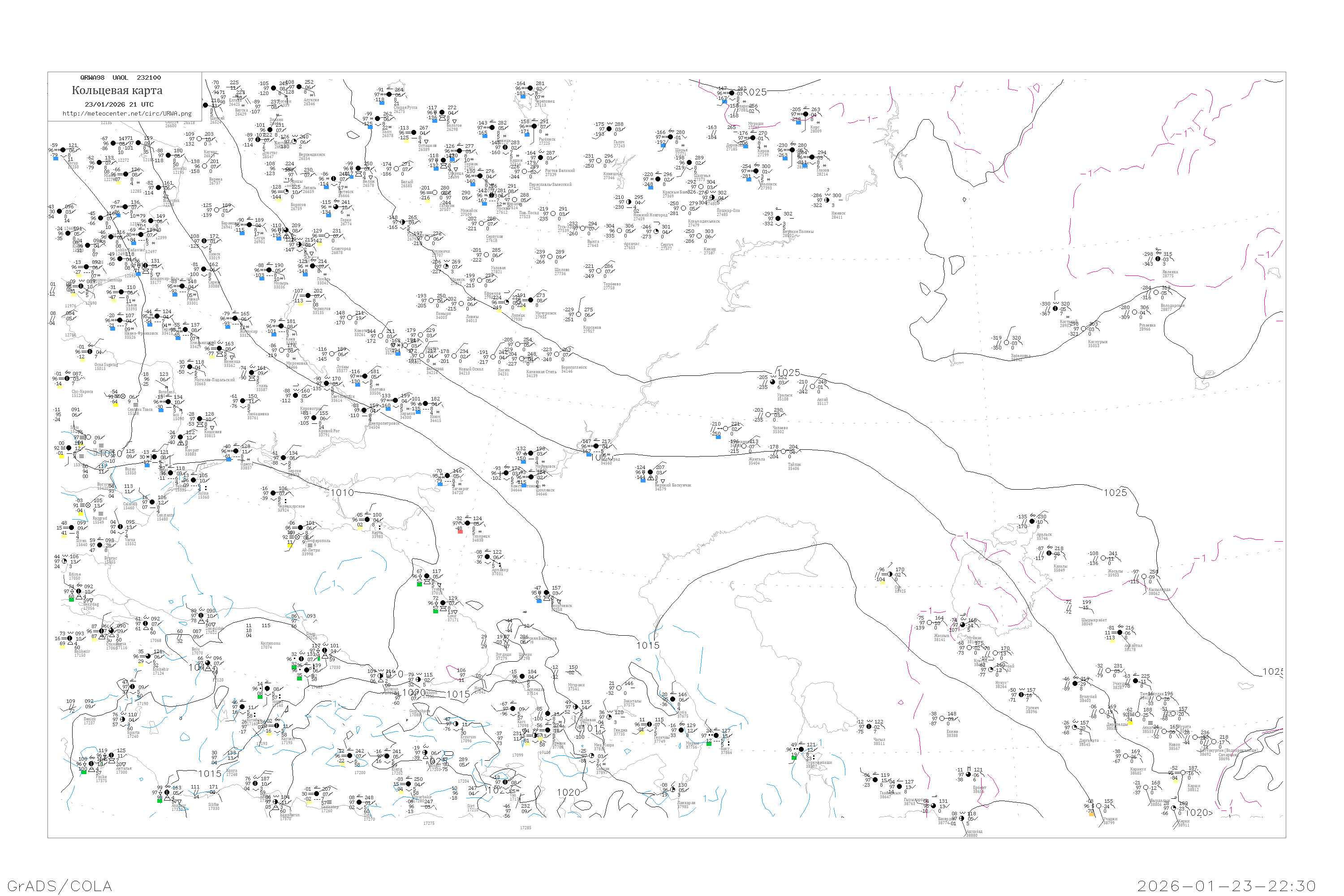This screenshot has width=1344, height=896.
Task: Click the Варена 26737 station label
Action: tap(215, 181)
